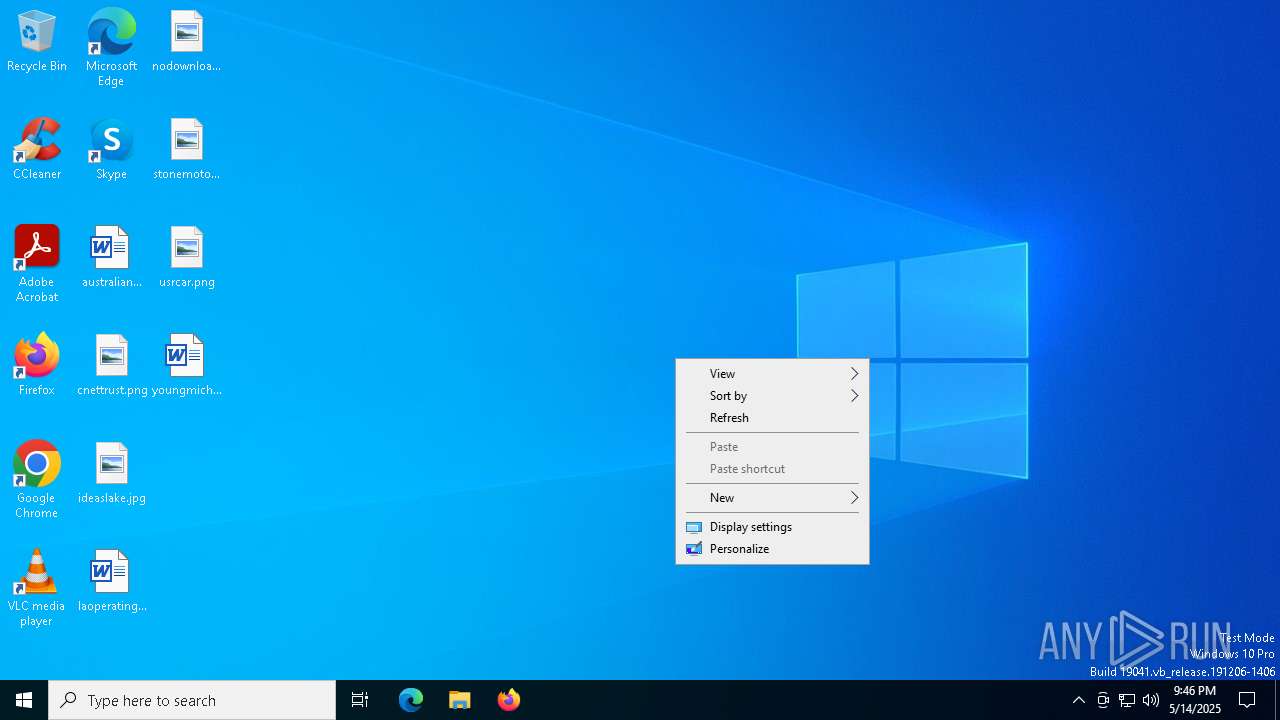Select the australian... Word document icon
Image resolution: width=1280 pixels, height=720 pixels.
pos(111,258)
